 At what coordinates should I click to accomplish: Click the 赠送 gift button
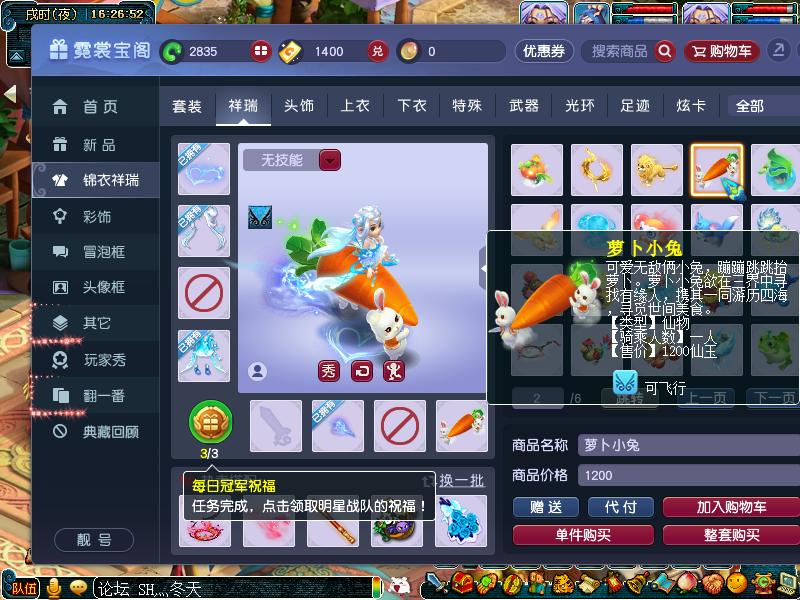click(546, 507)
